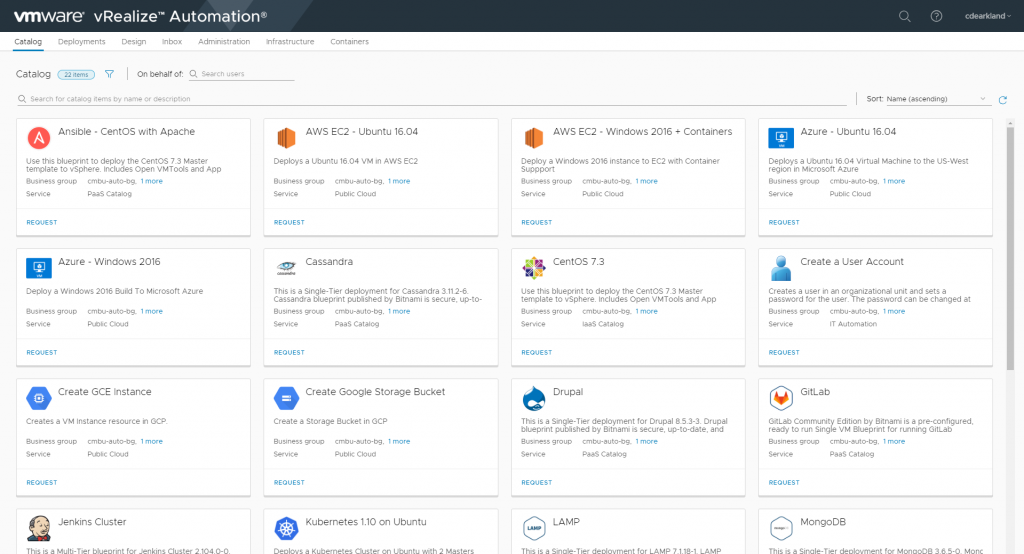Select the Drupal droplet icon

(534, 398)
